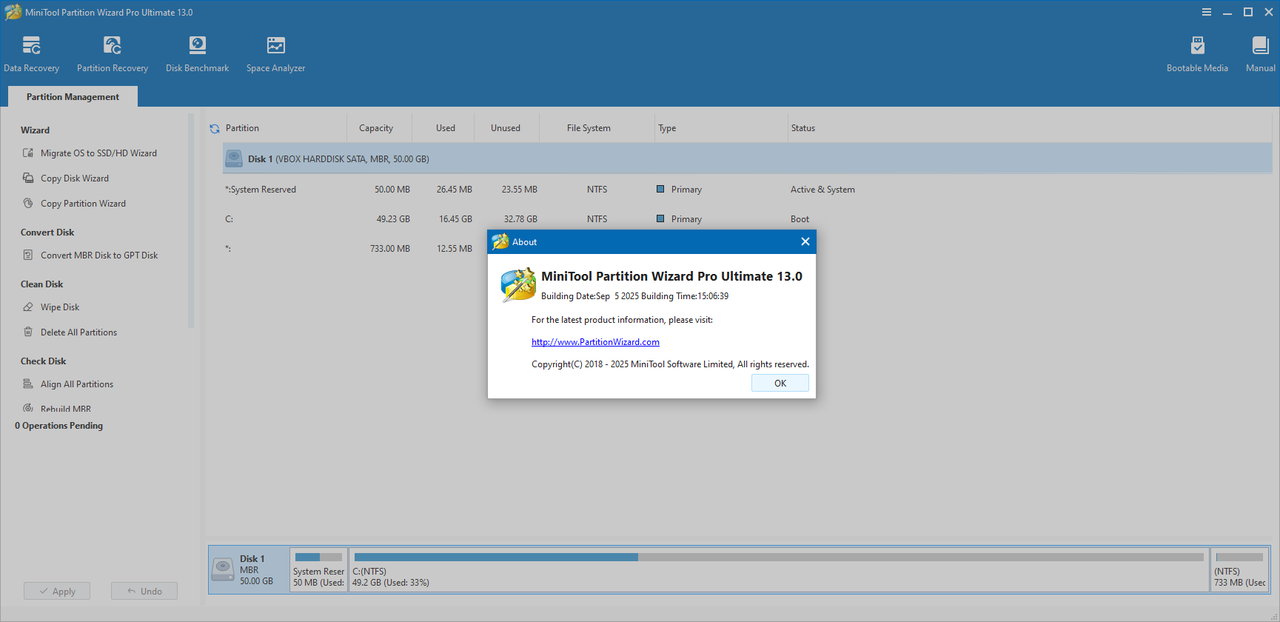Open the Data Recovery tool
The height and width of the screenshot is (622, 1280).
(31, 54)
